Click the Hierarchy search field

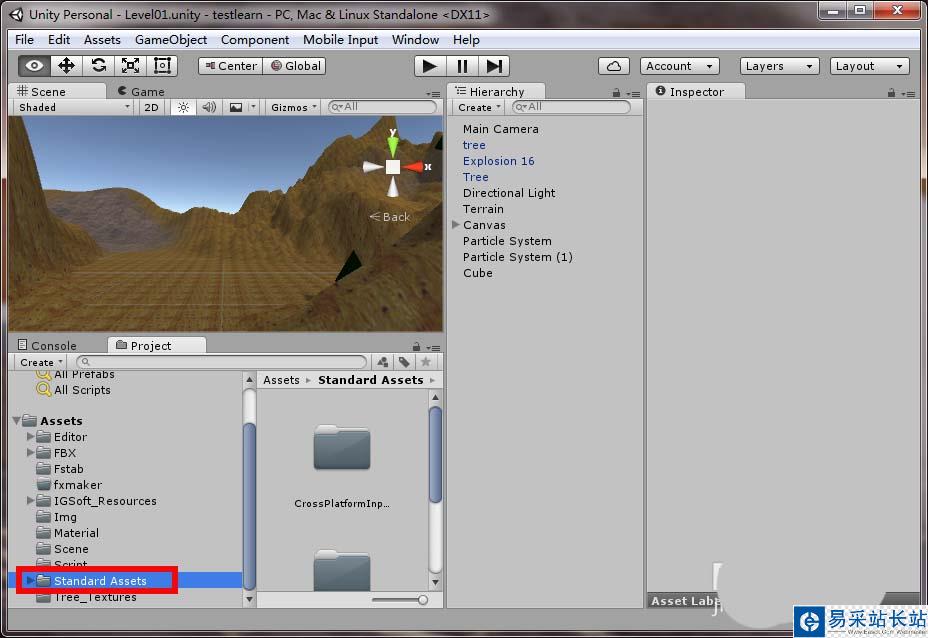tap(571, 107)
